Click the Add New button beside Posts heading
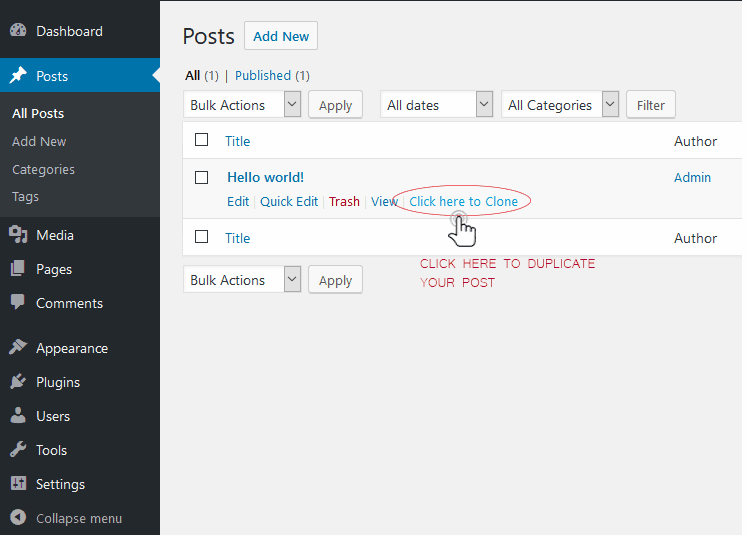747x536 pixels. (x=281, y=36)
